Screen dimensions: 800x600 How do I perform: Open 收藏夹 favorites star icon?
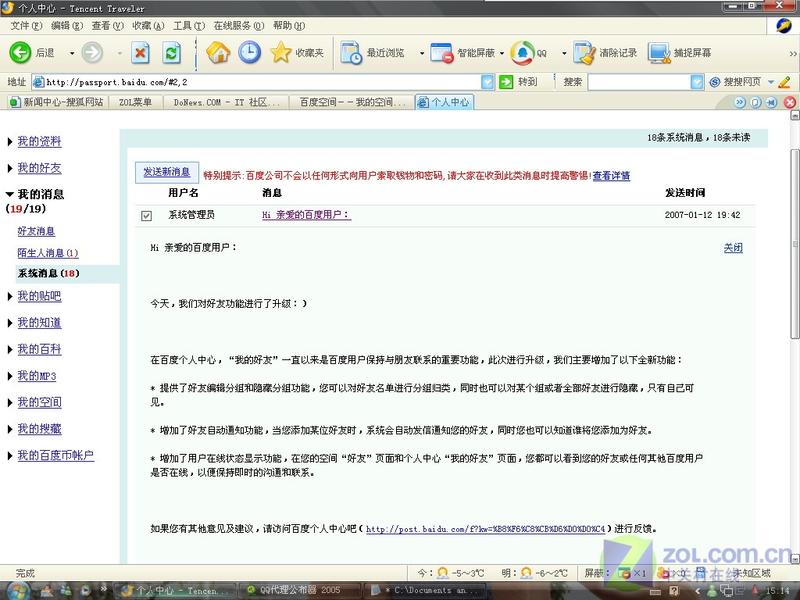pos(281,53)
